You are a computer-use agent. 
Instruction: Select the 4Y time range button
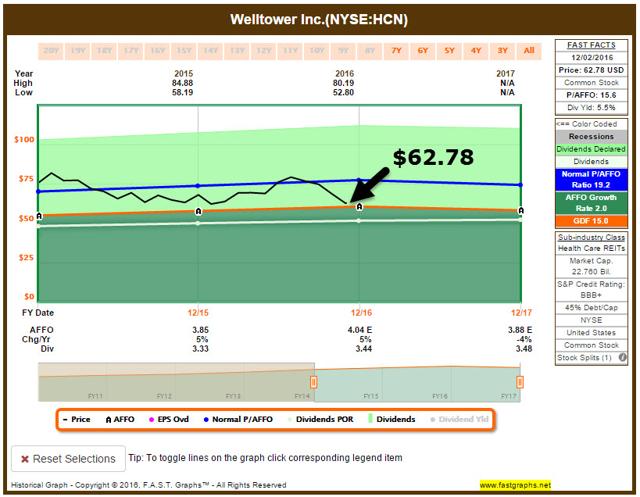click(x=476, y=51)
